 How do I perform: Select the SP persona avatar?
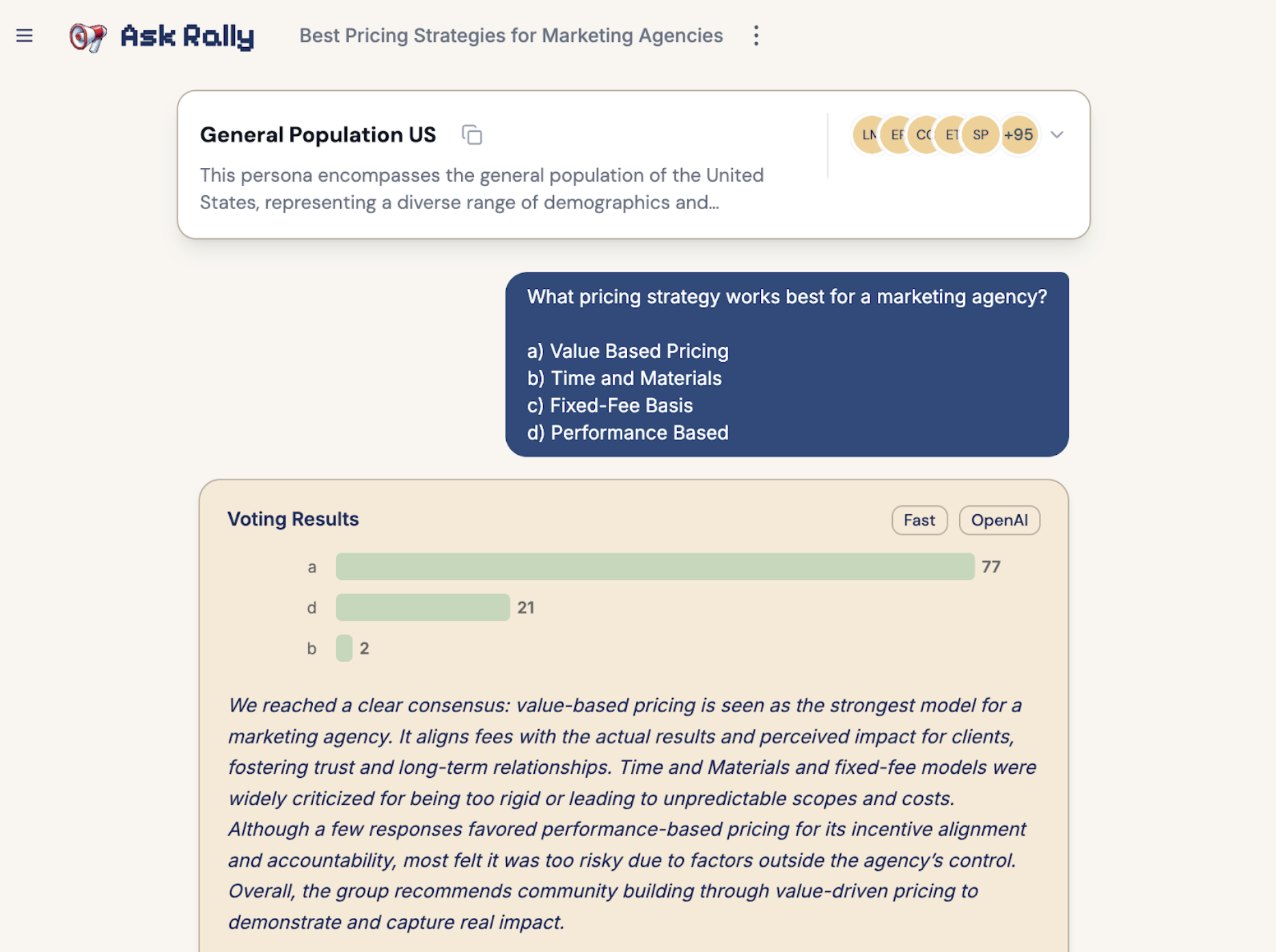980,135
